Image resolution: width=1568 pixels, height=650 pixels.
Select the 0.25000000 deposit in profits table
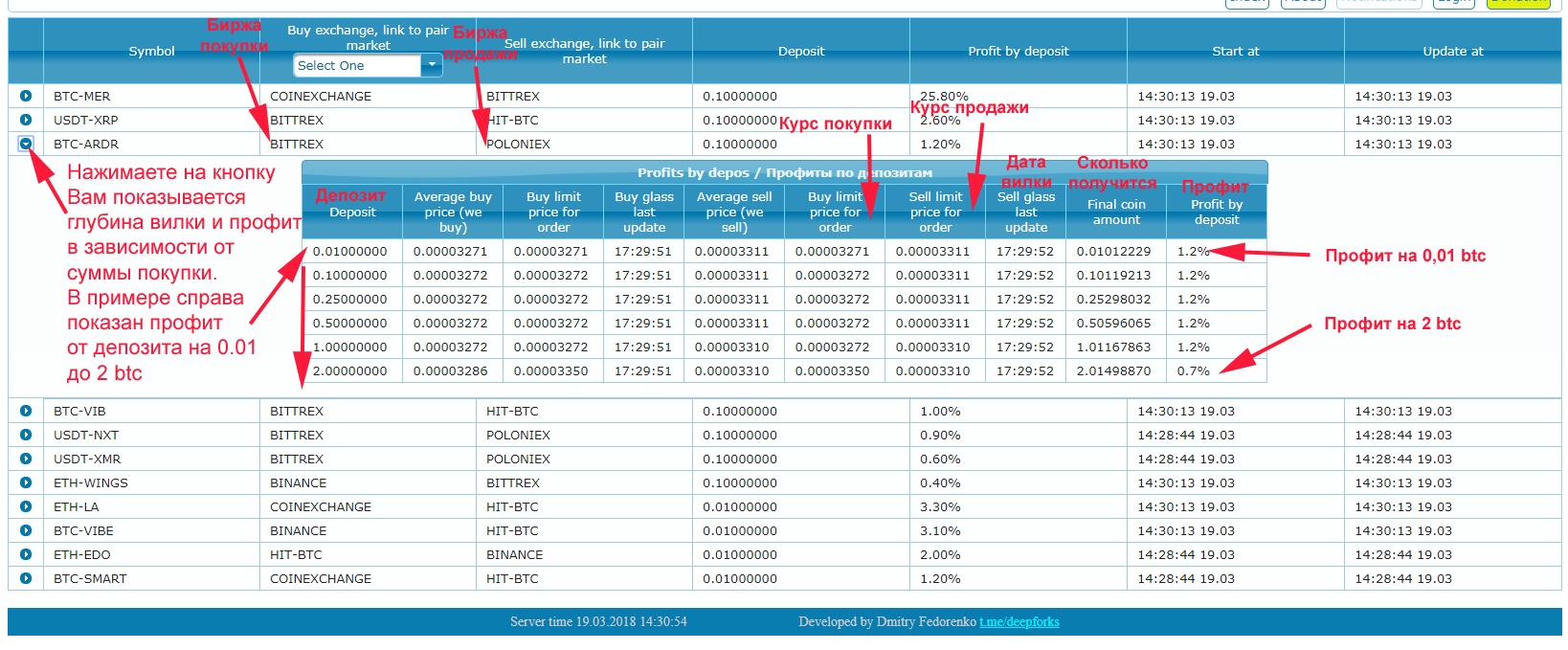350,299
